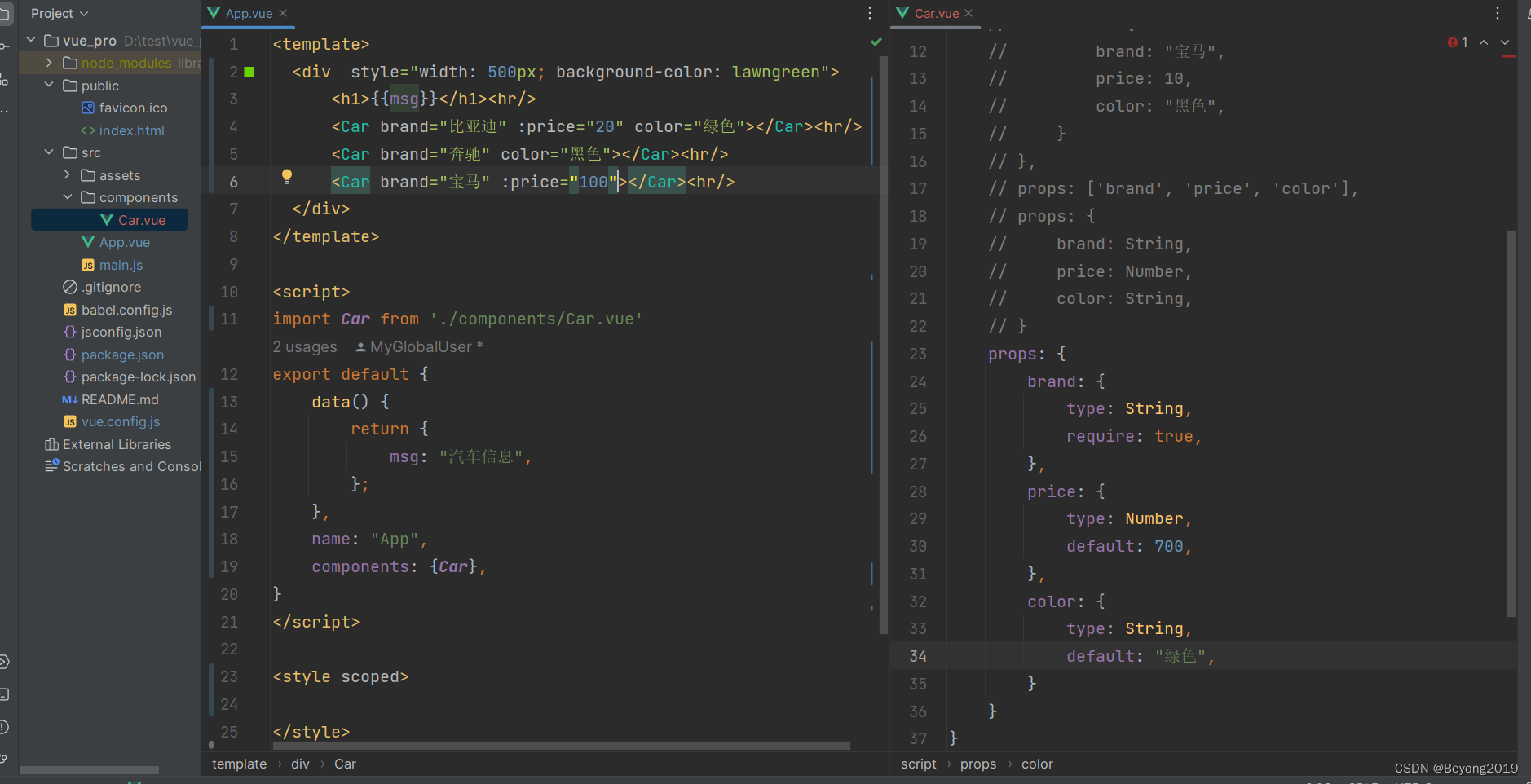Open .gitignore file
Screen dimensions: 1531x784
(102, 287)
